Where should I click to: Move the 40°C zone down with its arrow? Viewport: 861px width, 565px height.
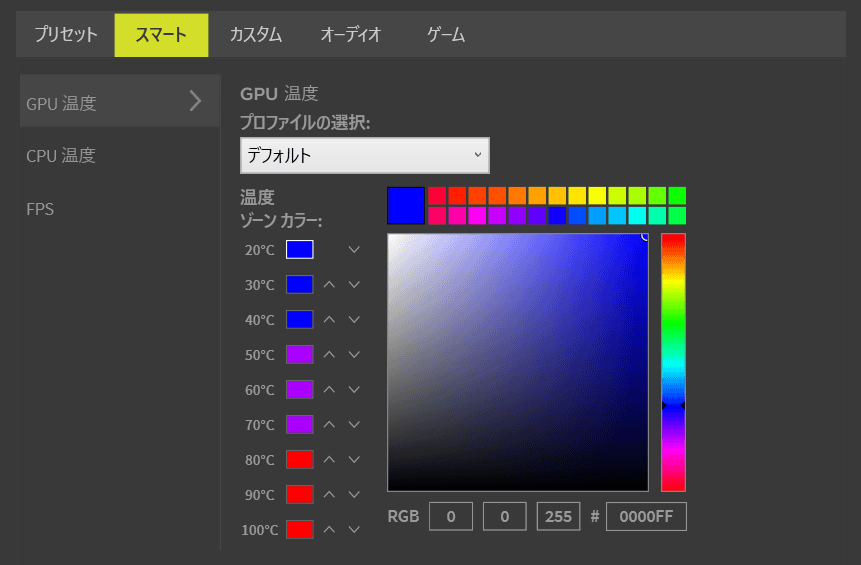pos(354,320)
